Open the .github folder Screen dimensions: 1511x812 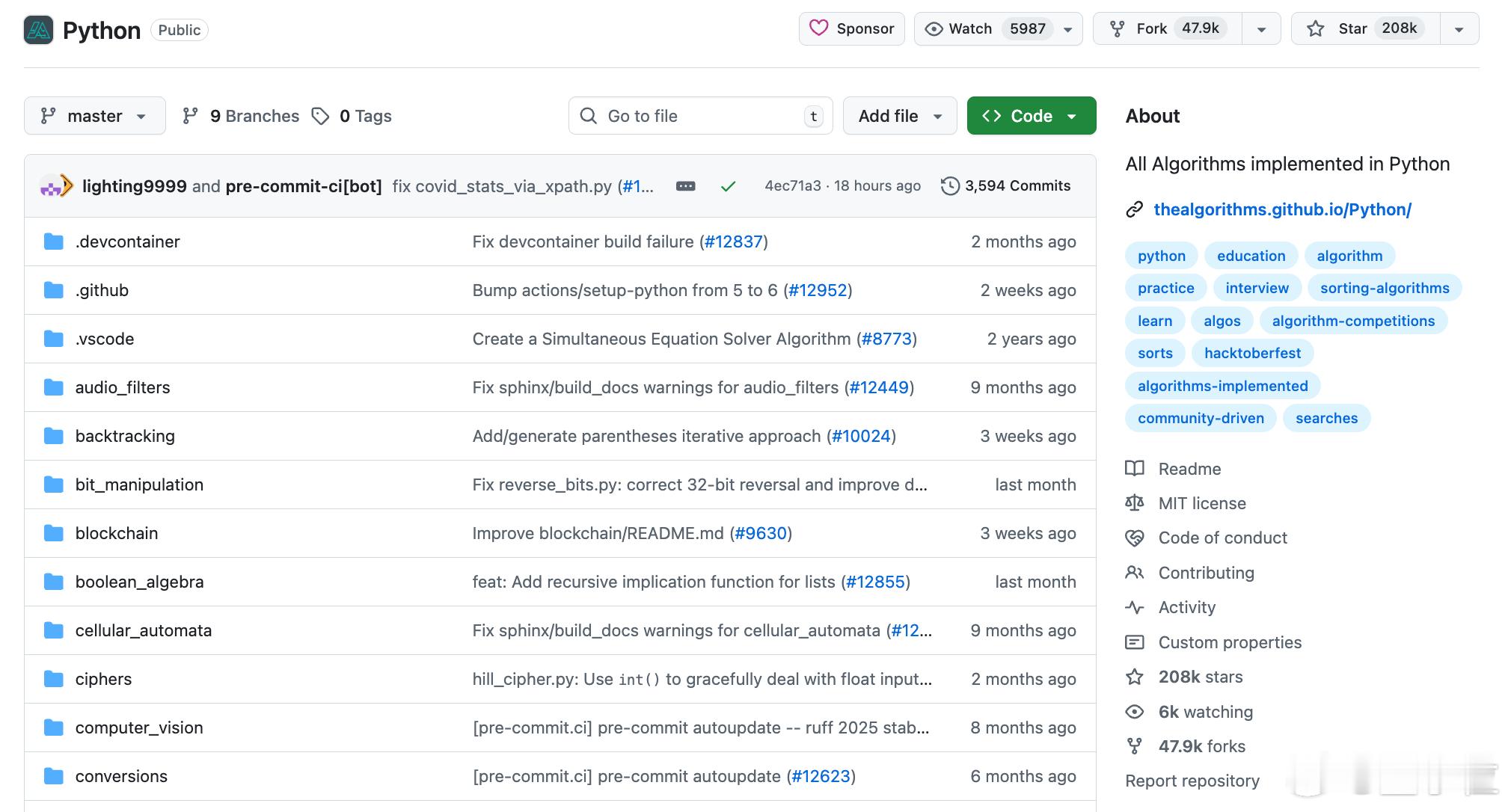coord(102,290)
